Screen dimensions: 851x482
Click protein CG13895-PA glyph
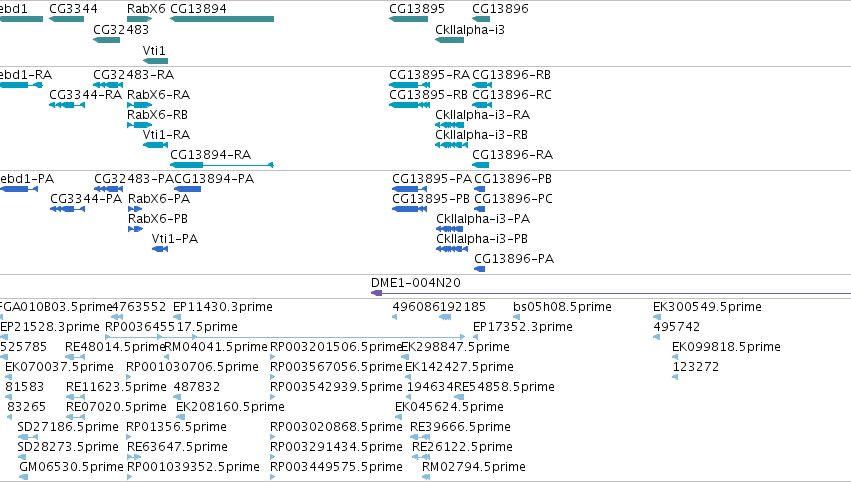point(409,189)
